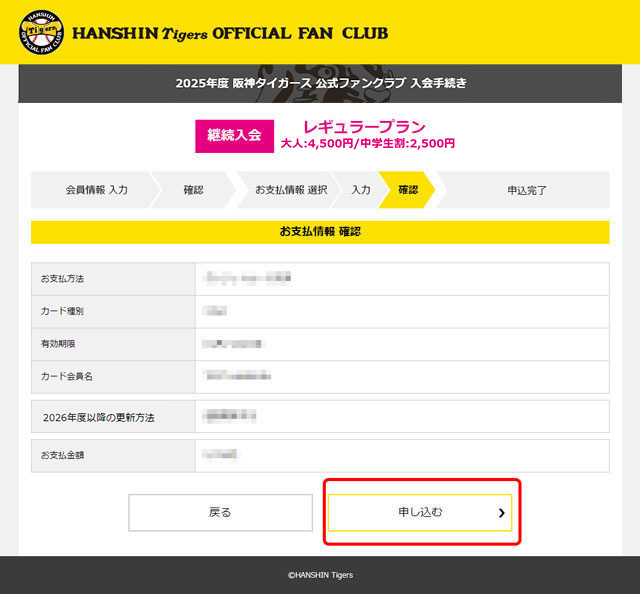Click the Hanshin Tigers fan club logo
This screenshot has width=640, height=594.
tap(41, 32)
